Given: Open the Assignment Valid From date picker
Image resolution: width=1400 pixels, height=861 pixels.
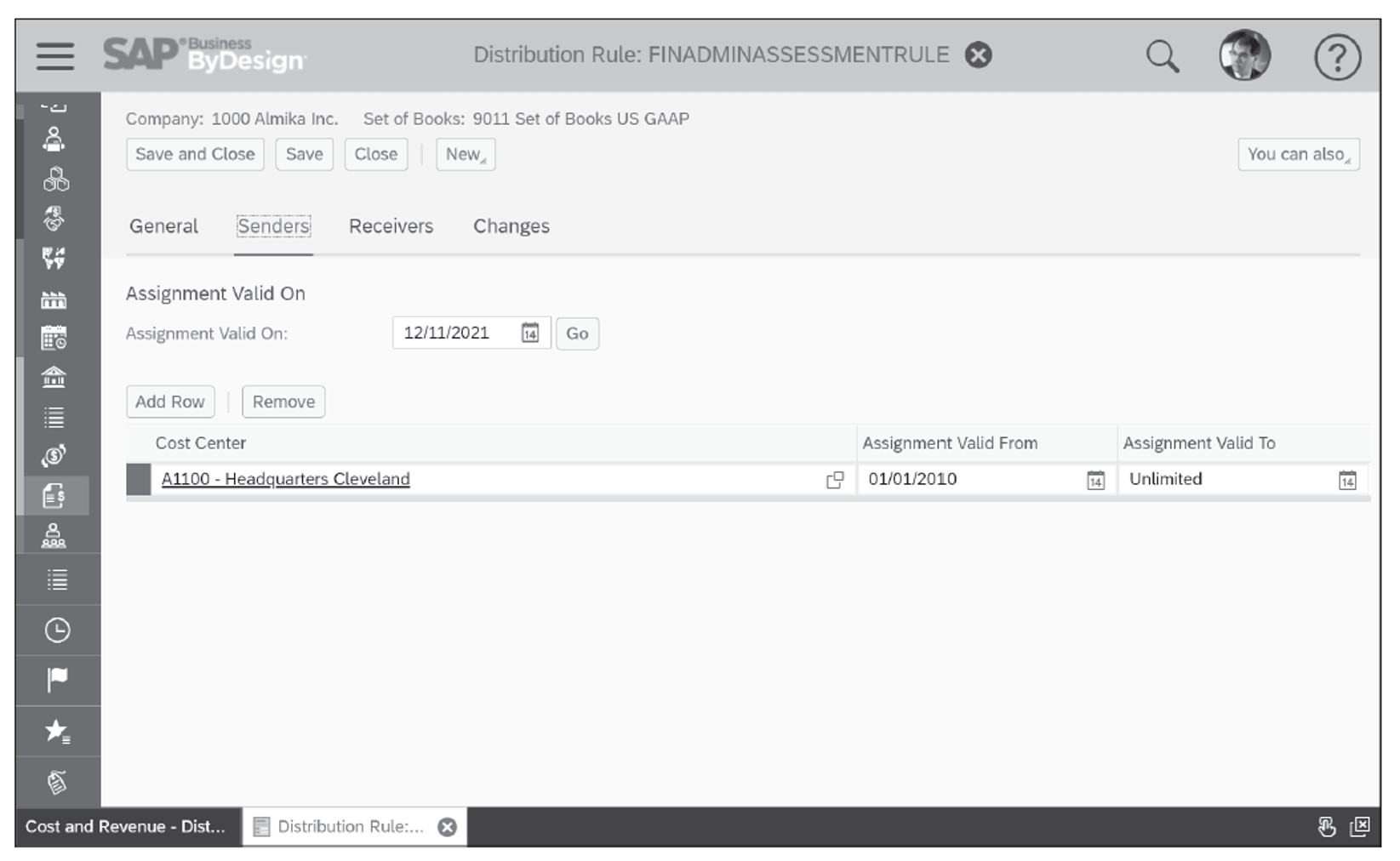Looking at the screenshot, I should point(1094,479).
